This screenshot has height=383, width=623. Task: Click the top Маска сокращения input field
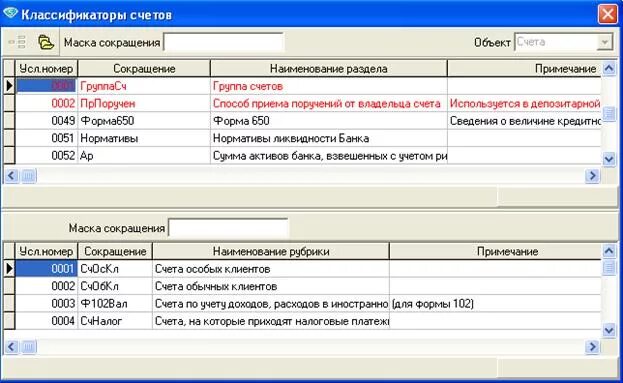pos(224,42)
